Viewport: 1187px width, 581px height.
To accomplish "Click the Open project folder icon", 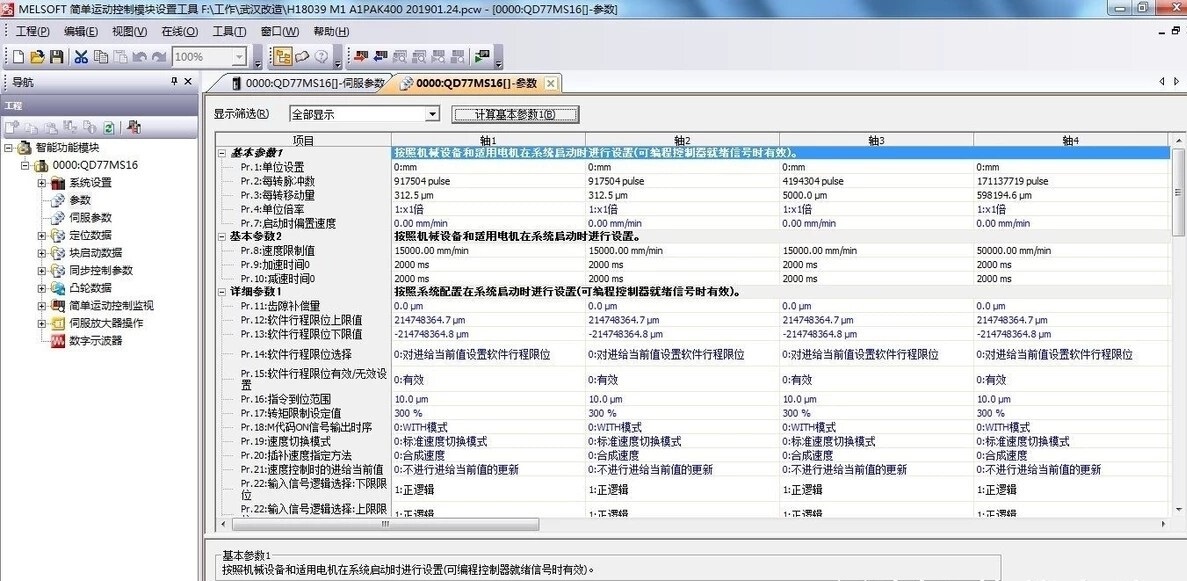I will tap(37, 57).
